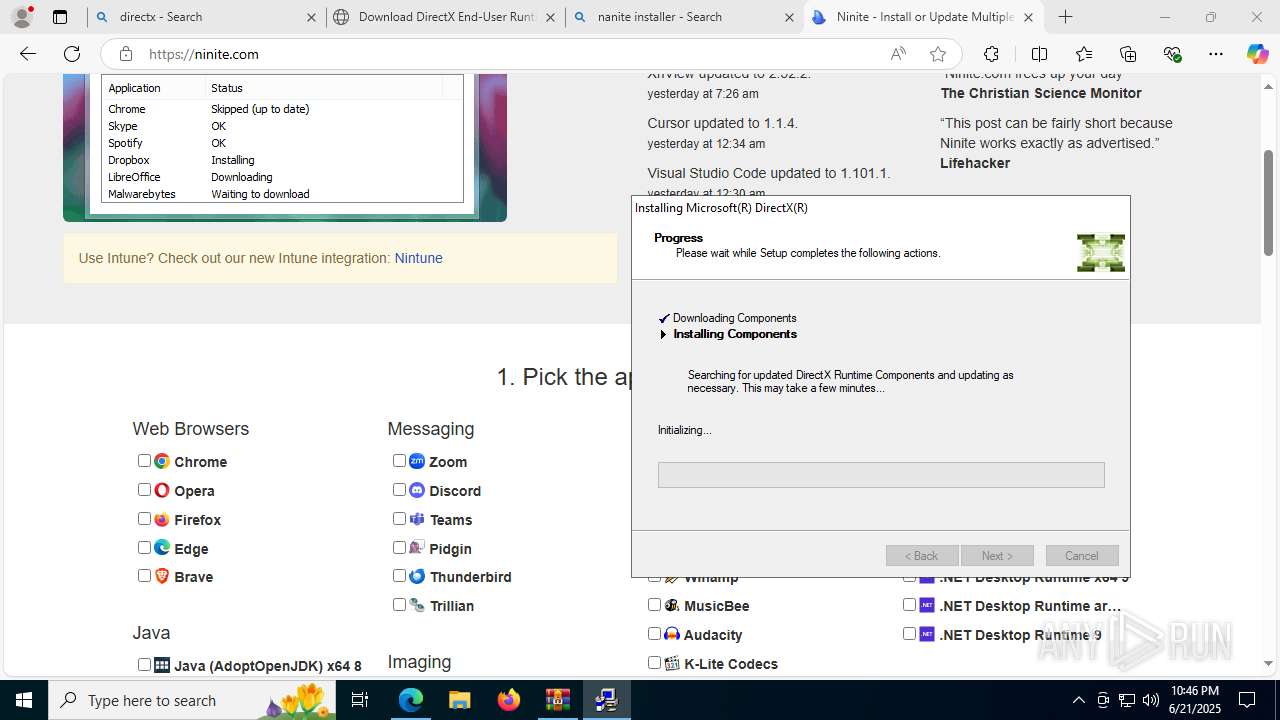The image size is (1280, 720).
Task: Open the Edge profile avatar icon
Action: tap(22, 17)
